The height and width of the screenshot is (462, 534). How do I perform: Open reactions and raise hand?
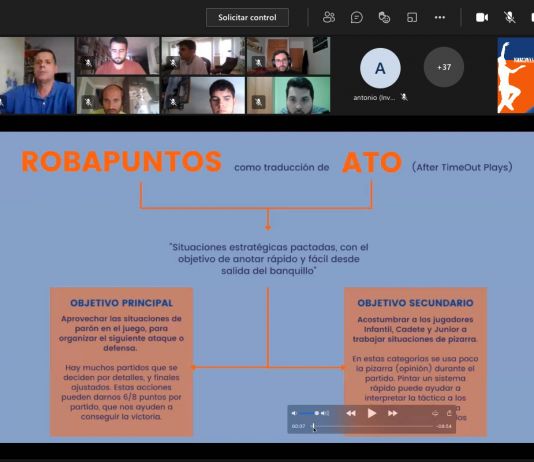(x=384, y=17)
